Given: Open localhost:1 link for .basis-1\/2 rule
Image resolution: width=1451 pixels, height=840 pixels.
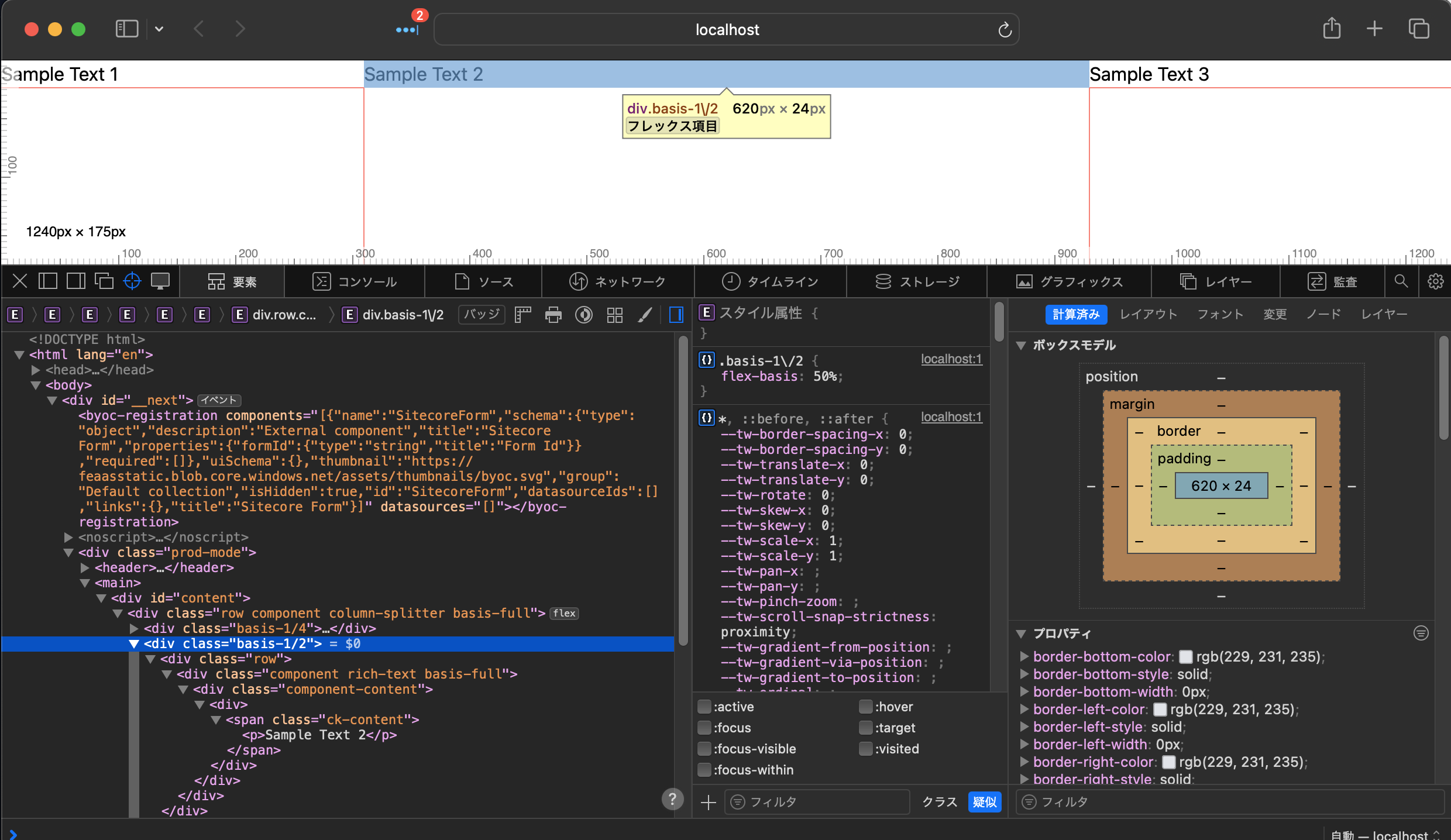Looking at the screenshot, I should pos(951,359).
